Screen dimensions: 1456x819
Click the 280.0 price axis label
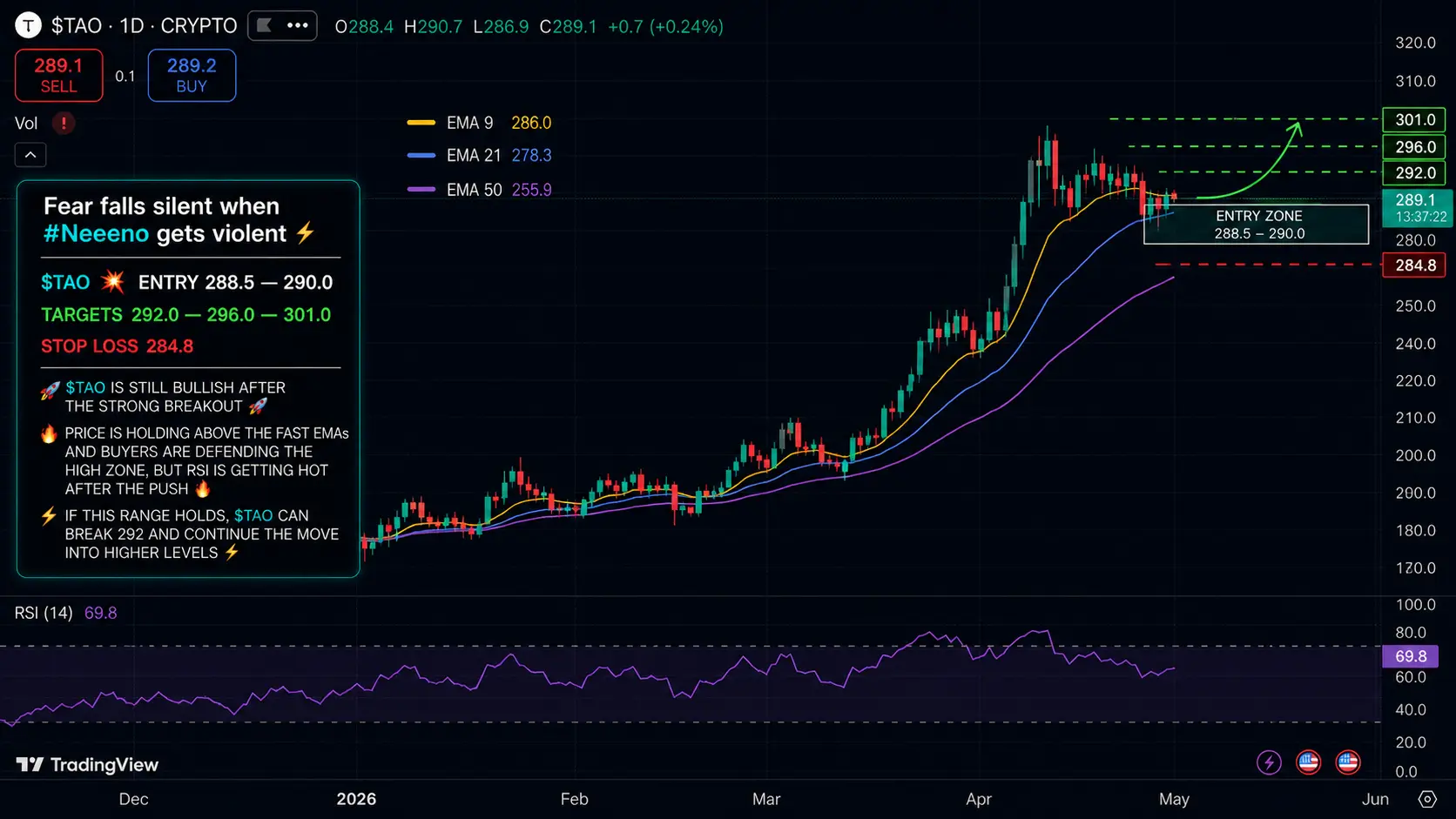[1415, 240]
